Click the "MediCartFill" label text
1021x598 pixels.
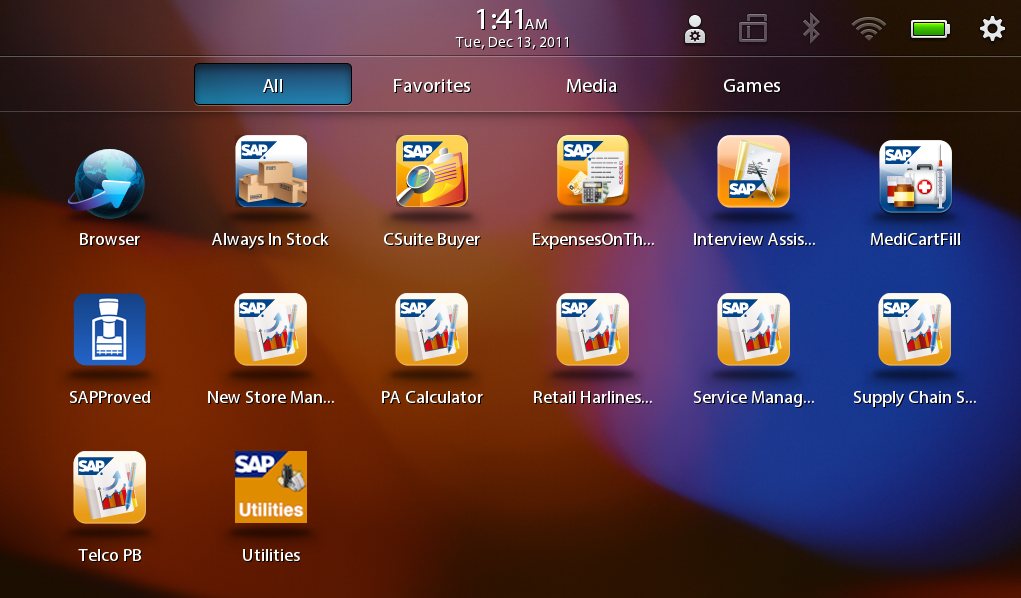(x=916, y=240)
